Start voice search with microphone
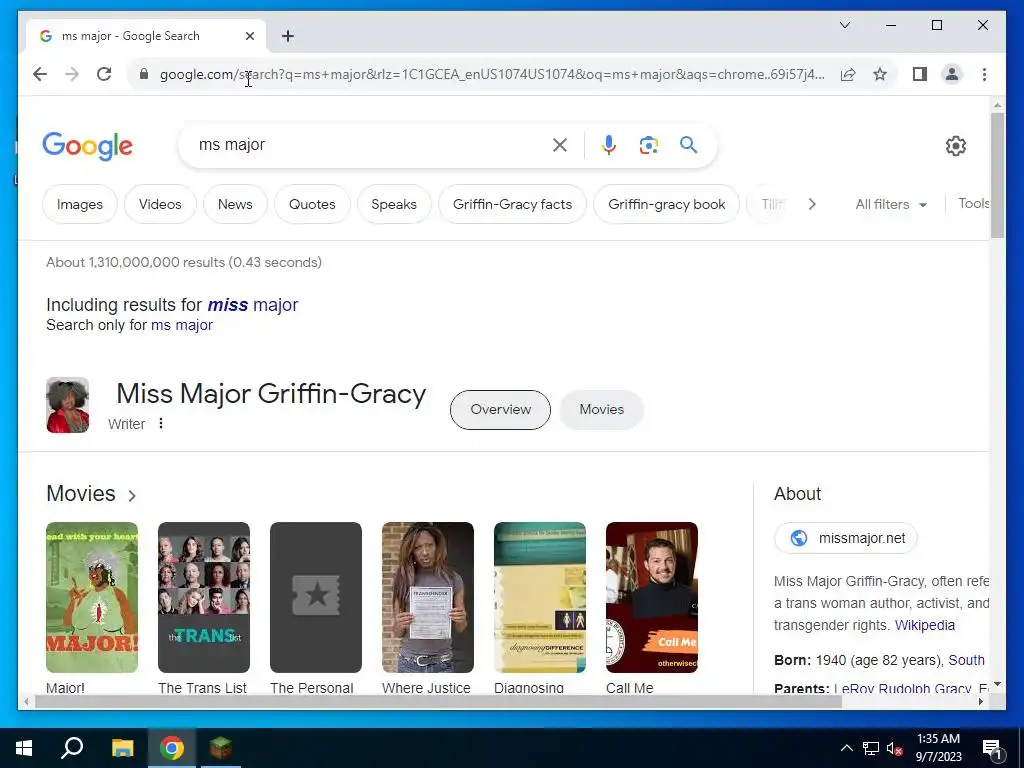1024x768 pixels. coord(609,145)
